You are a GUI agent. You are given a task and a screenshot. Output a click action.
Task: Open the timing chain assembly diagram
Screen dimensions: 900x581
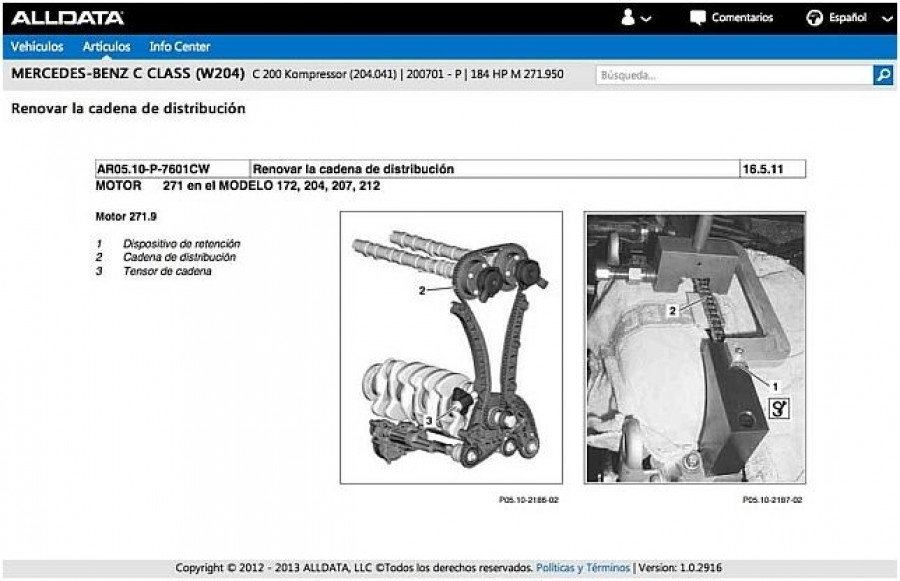pos(451,347)
